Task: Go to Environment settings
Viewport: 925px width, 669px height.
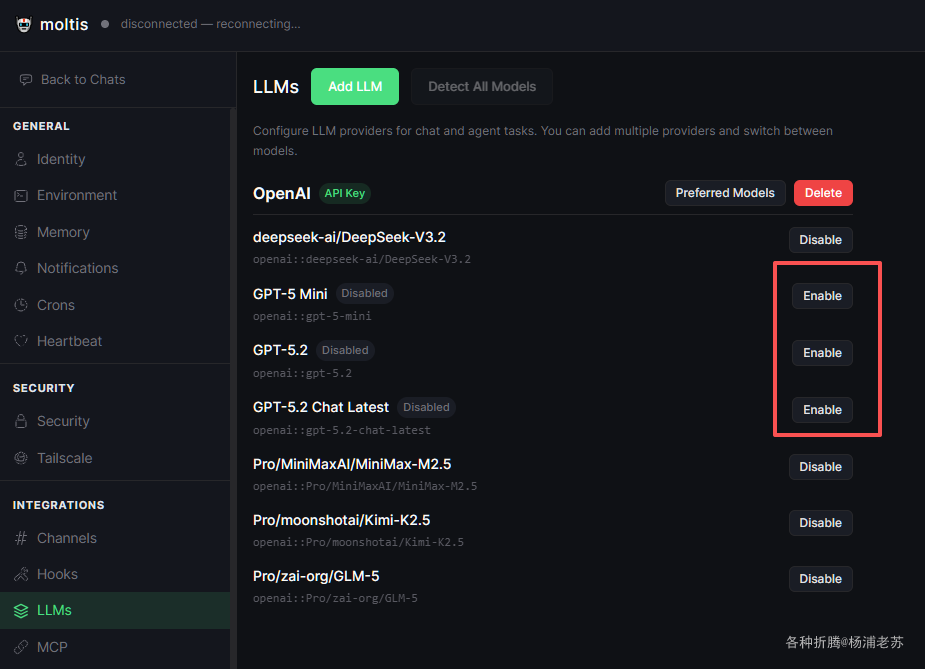Action: click(115, 195)
